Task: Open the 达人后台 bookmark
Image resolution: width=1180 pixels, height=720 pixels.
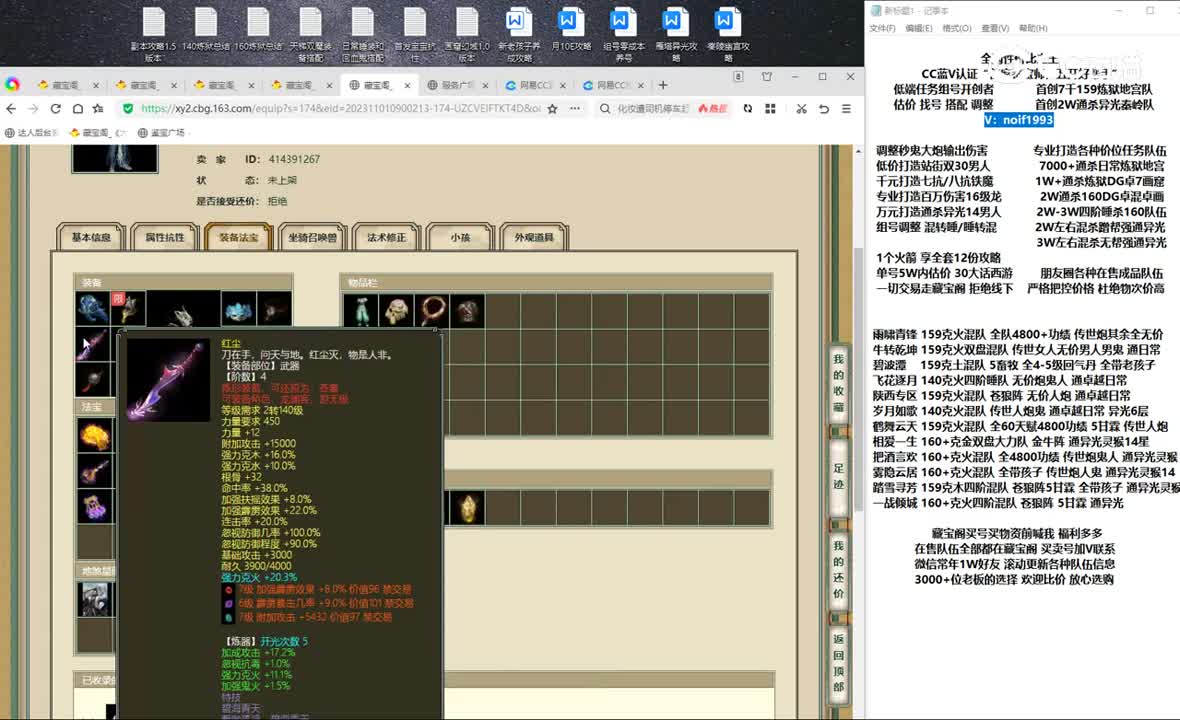Action: point(31,132)
